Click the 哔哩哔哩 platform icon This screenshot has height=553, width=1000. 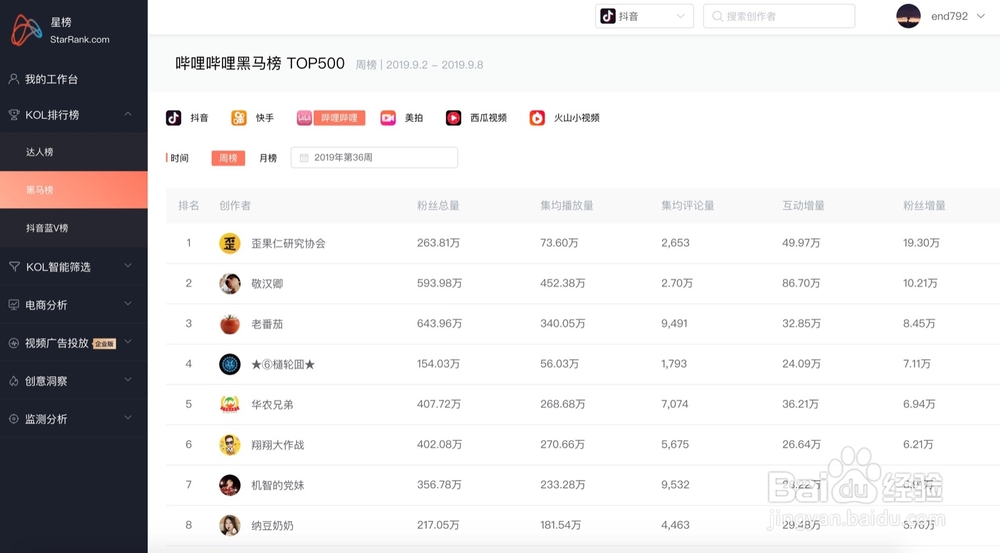coord(304,118)
